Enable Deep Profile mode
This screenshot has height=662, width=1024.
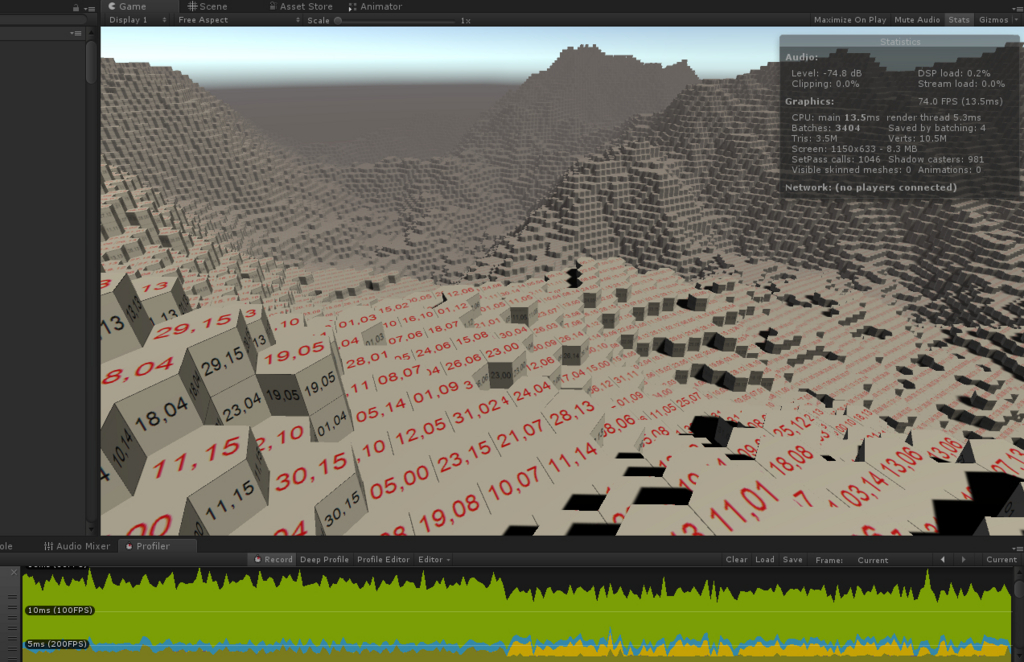point(325,560)
